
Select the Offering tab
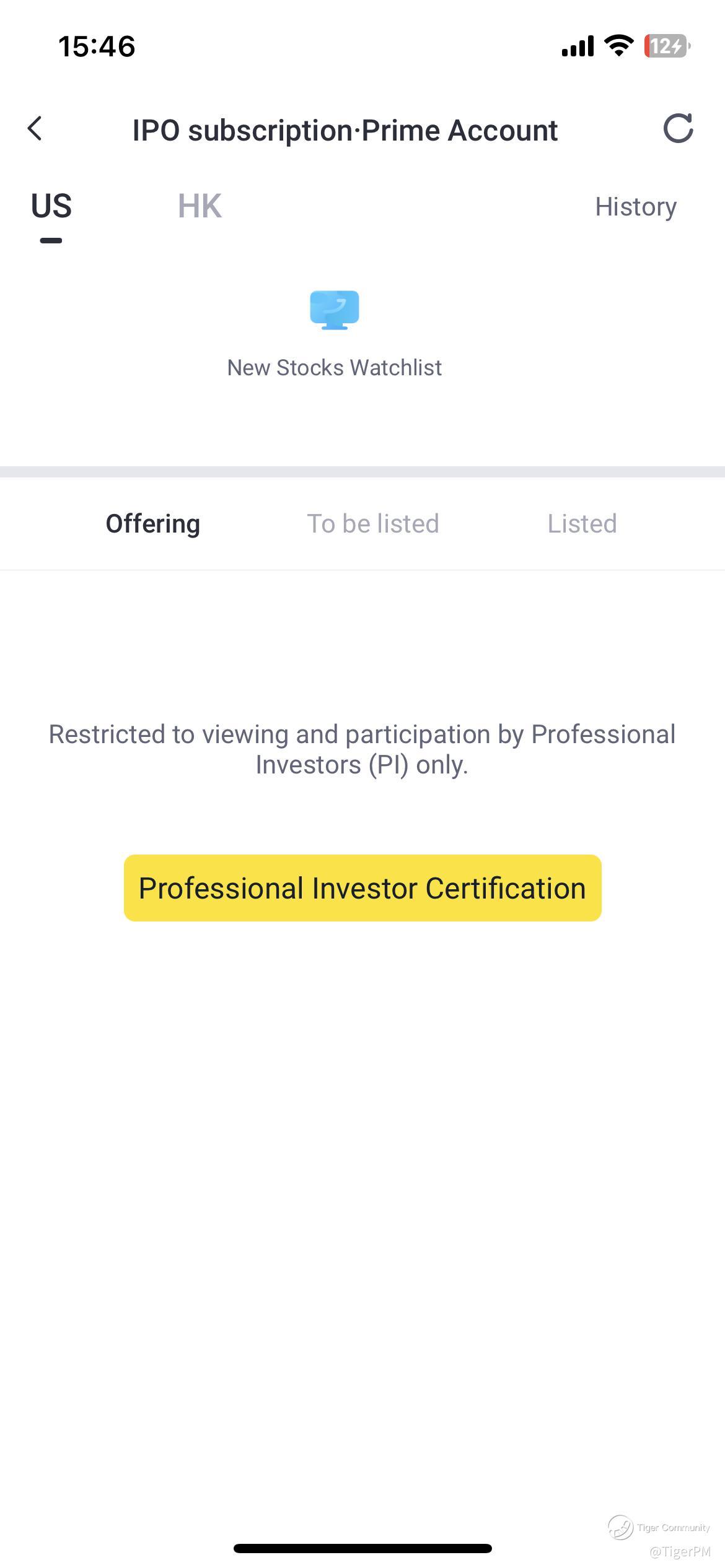click(153, 524)
